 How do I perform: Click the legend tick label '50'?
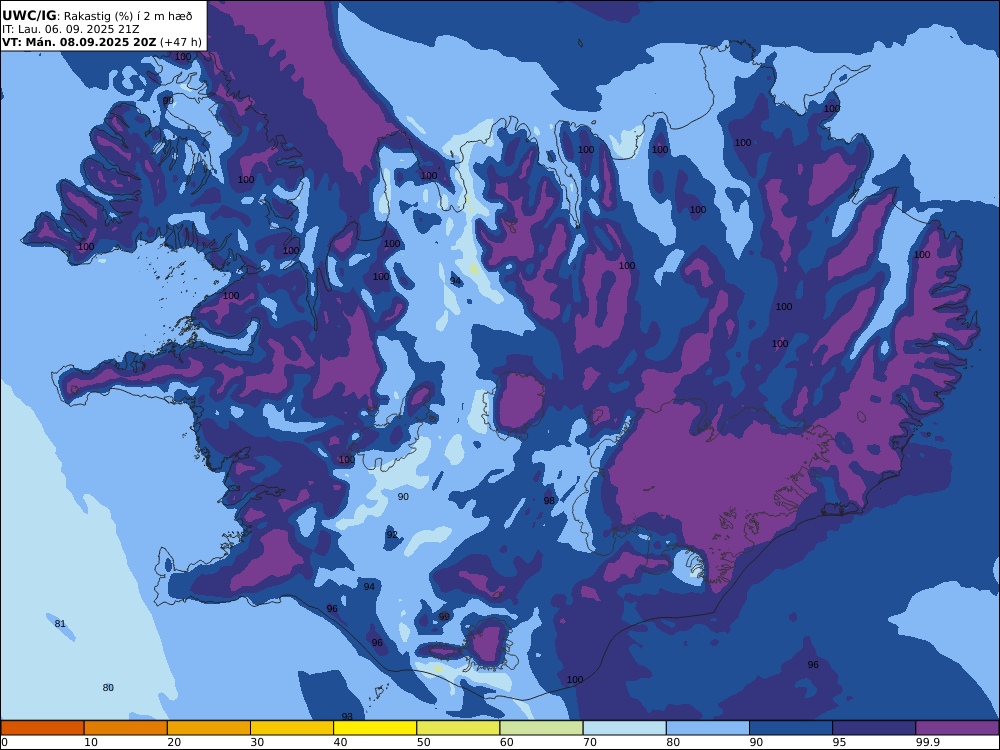click(x=423, y=742)
